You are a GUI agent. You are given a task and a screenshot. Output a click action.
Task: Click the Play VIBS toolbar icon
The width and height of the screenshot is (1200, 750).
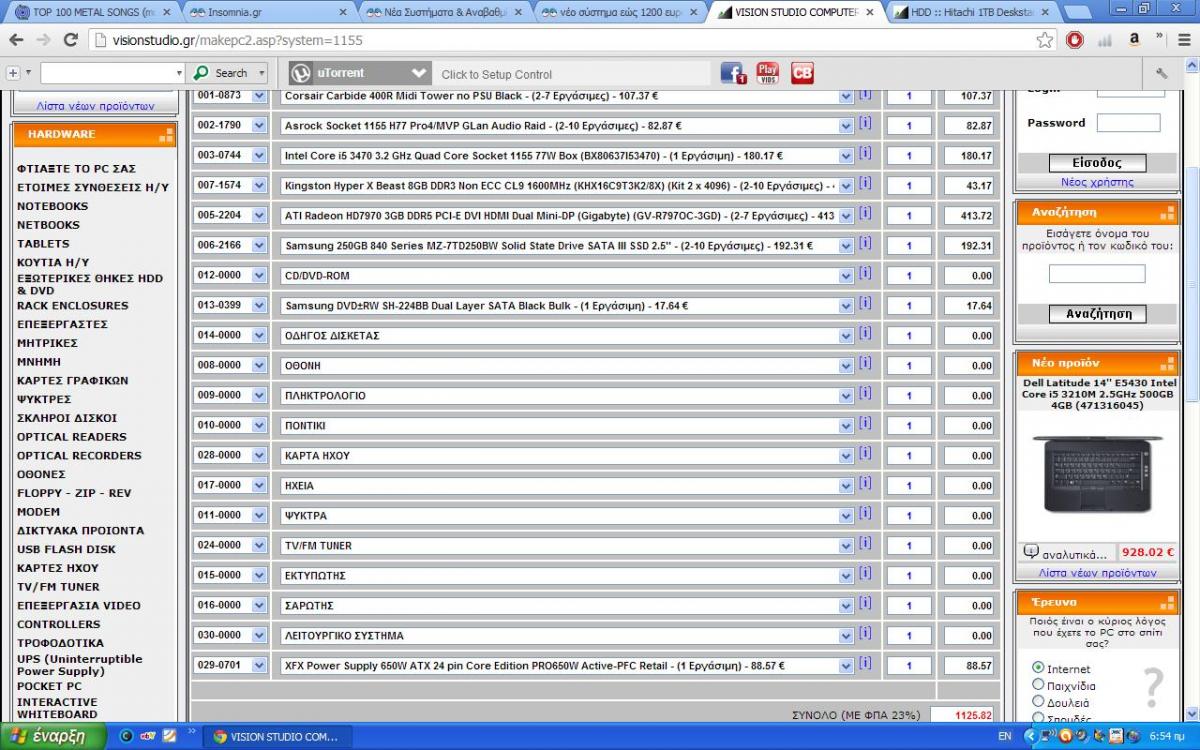click(x=767, y=73)
